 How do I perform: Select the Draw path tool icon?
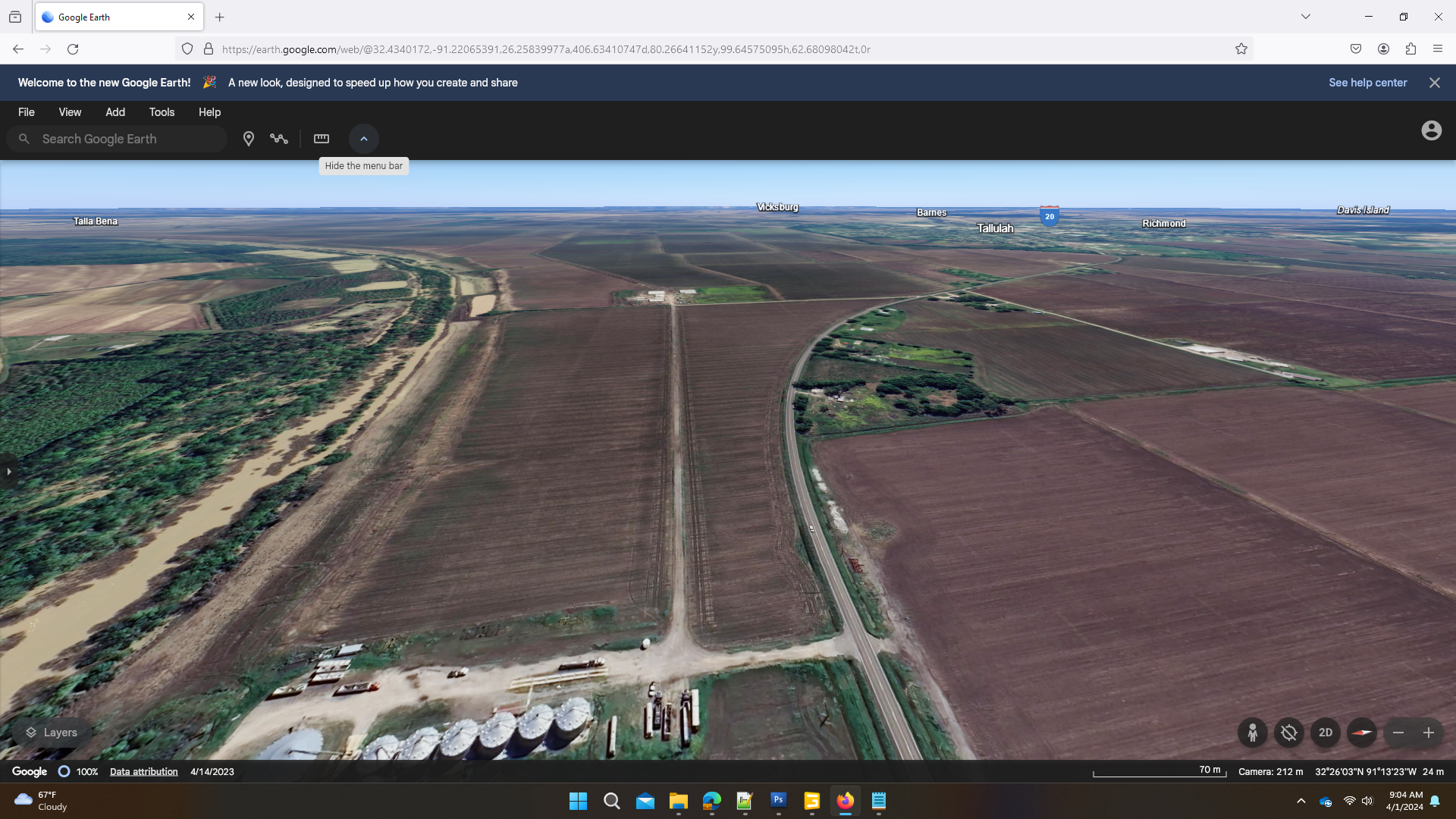pos(279,139)
